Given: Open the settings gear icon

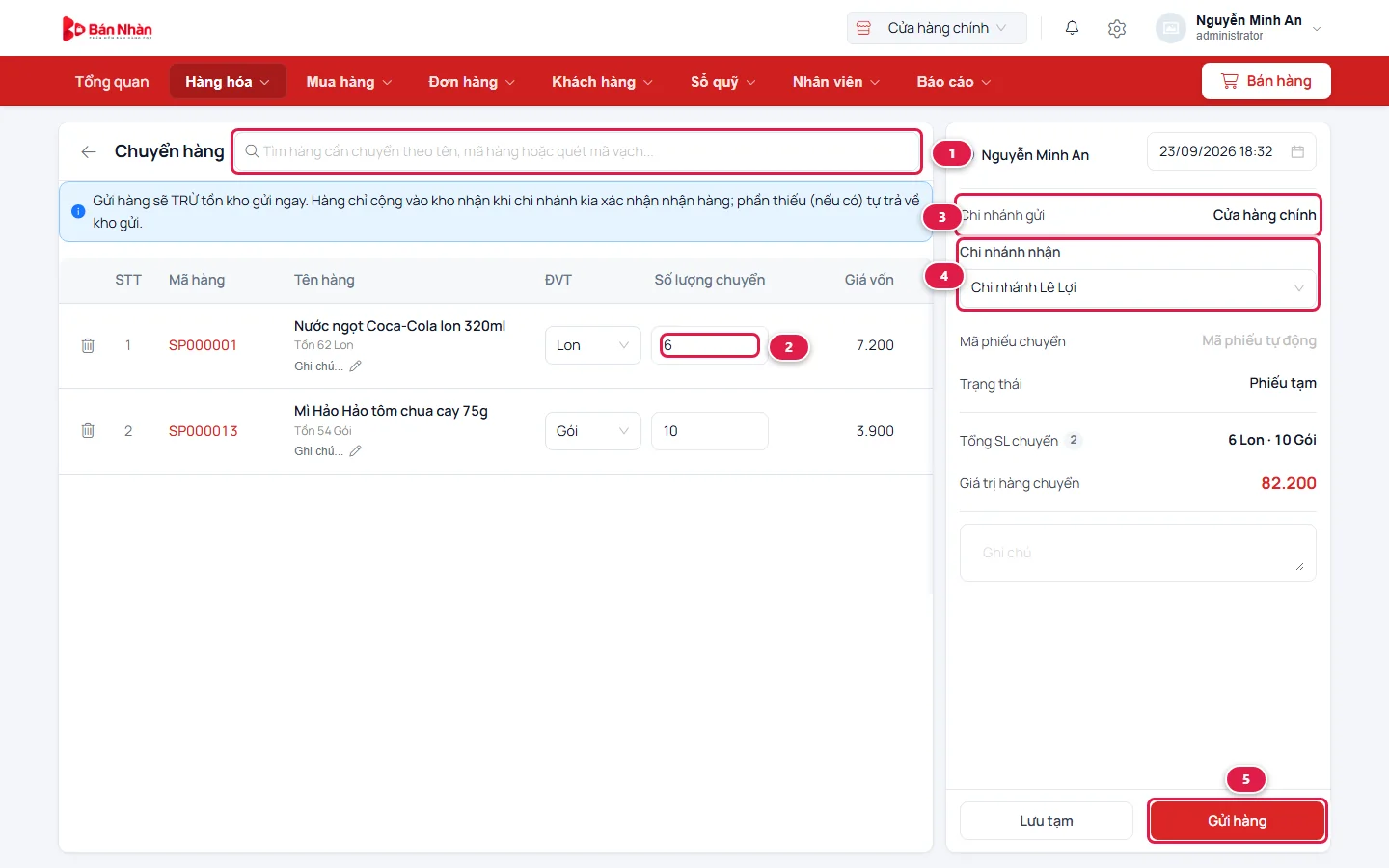Looking at the screenshot, I should [x=1117, y=28].
